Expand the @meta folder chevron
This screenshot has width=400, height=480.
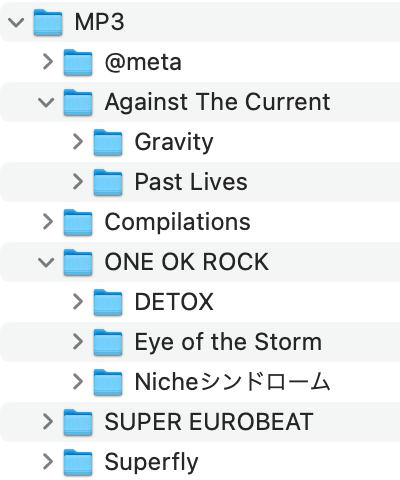click(x=48, y=62)
